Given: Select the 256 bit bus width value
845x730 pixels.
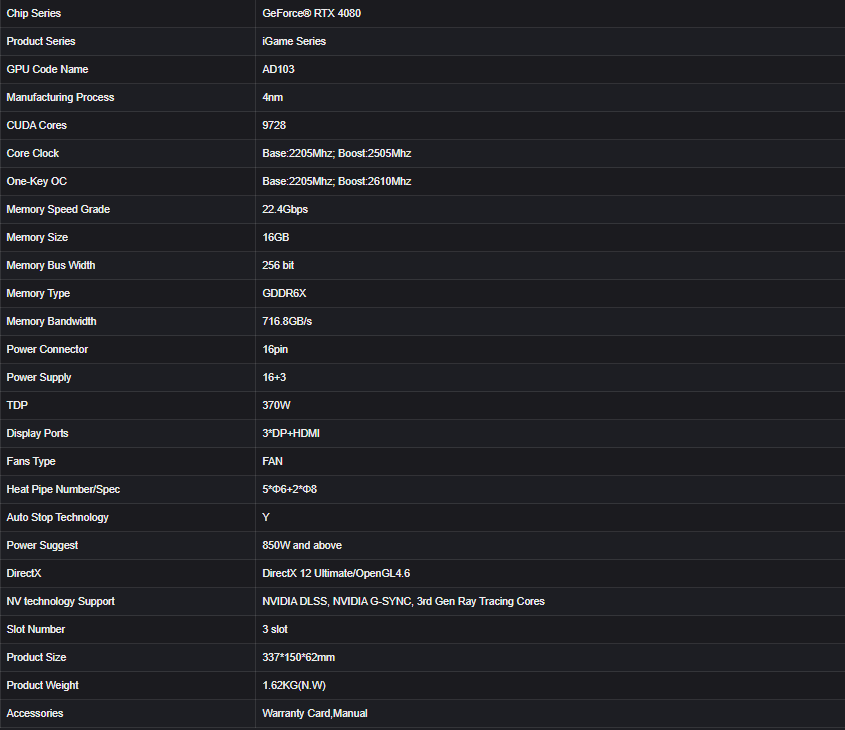Looking at the screenshot, I should (278, 266).
